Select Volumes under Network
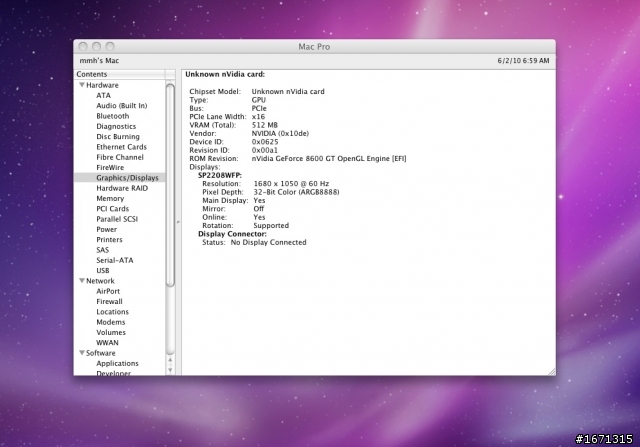The width and height of the screenshot is (640, 447). click(x=111, y=332)
